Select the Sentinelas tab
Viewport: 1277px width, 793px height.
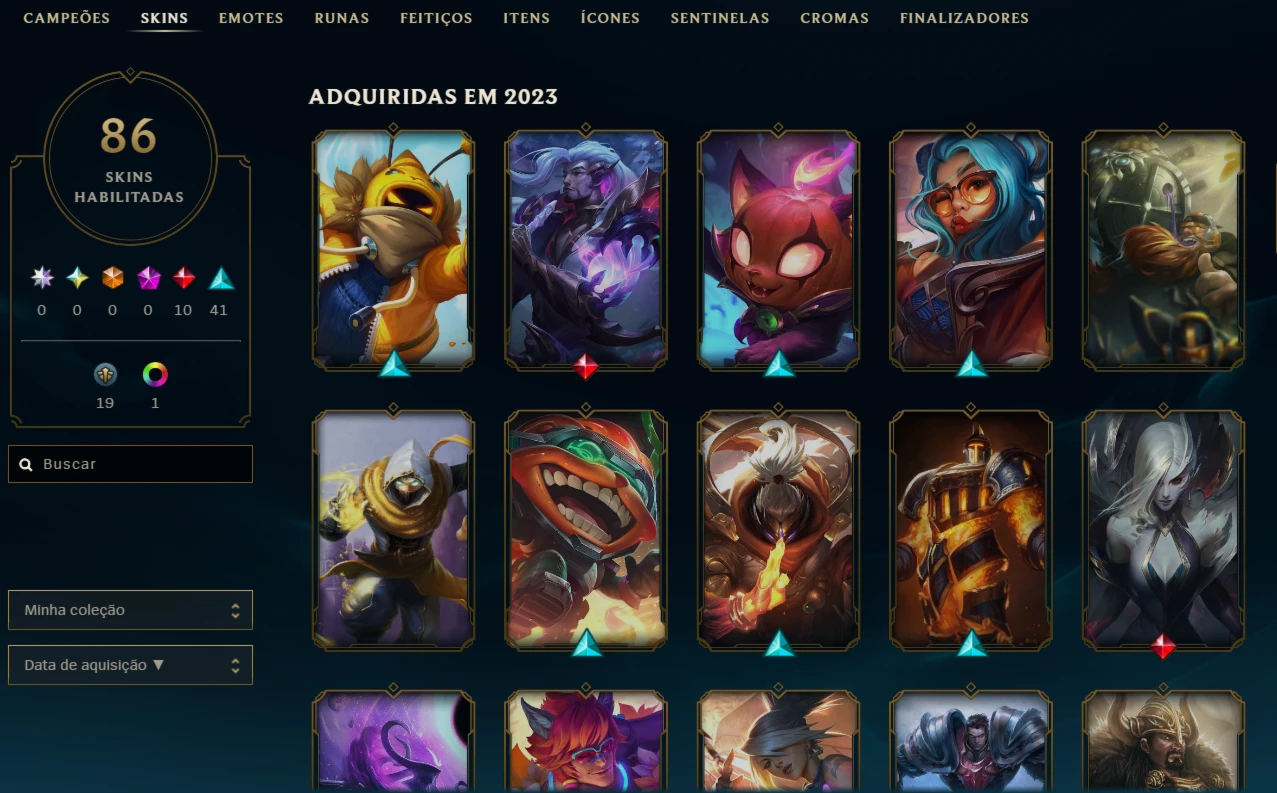tap(720, 18)
